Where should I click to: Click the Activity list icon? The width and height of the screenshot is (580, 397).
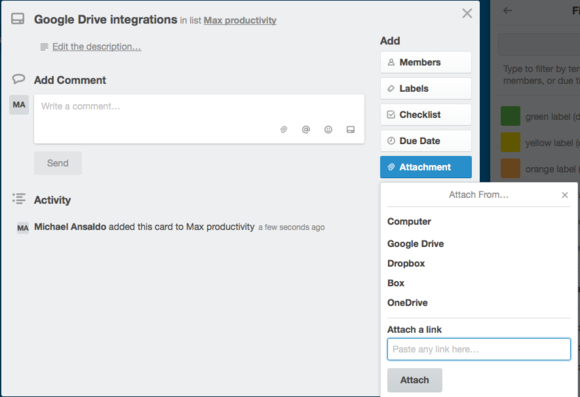pos(19,199)
